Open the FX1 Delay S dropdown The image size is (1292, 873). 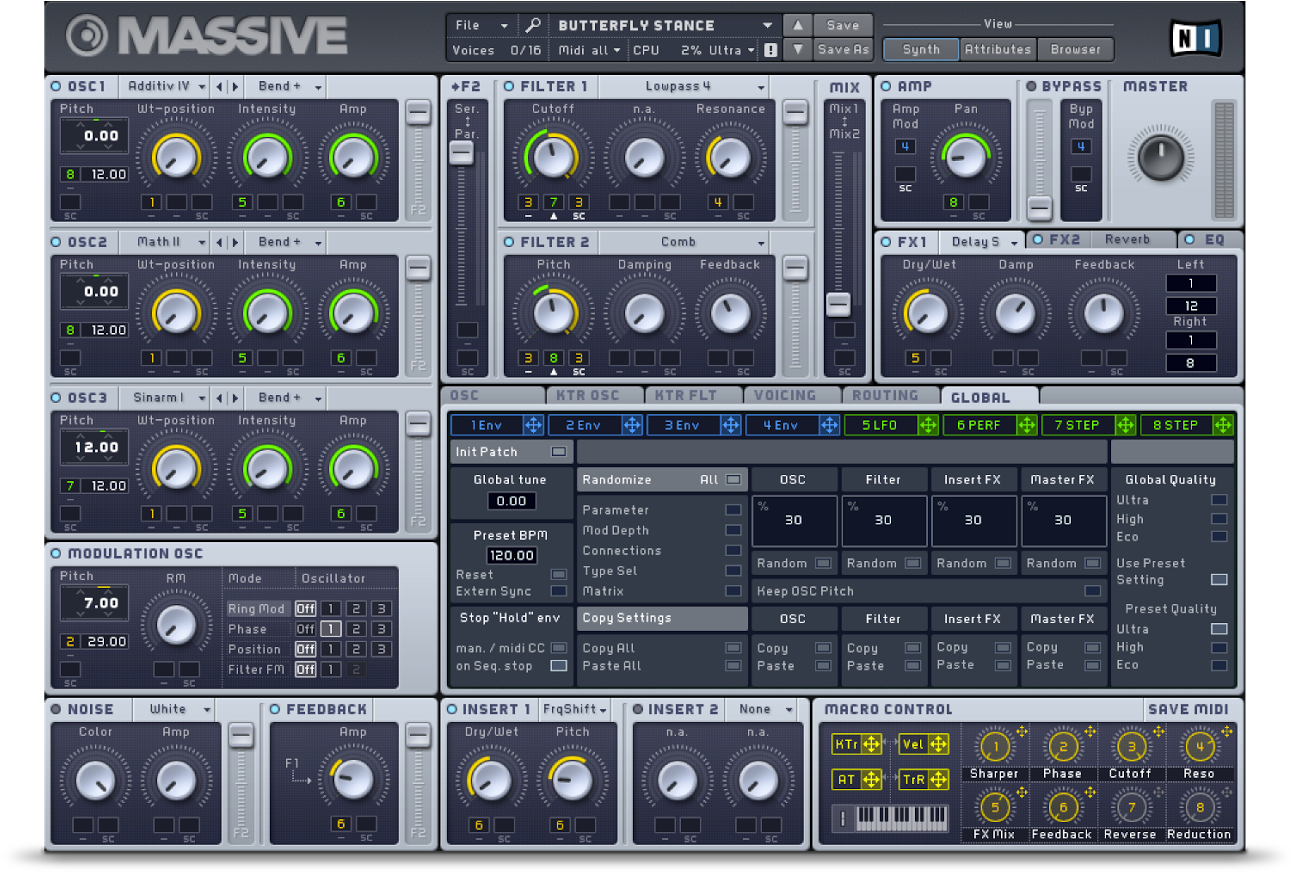click(x=983, y=241)
